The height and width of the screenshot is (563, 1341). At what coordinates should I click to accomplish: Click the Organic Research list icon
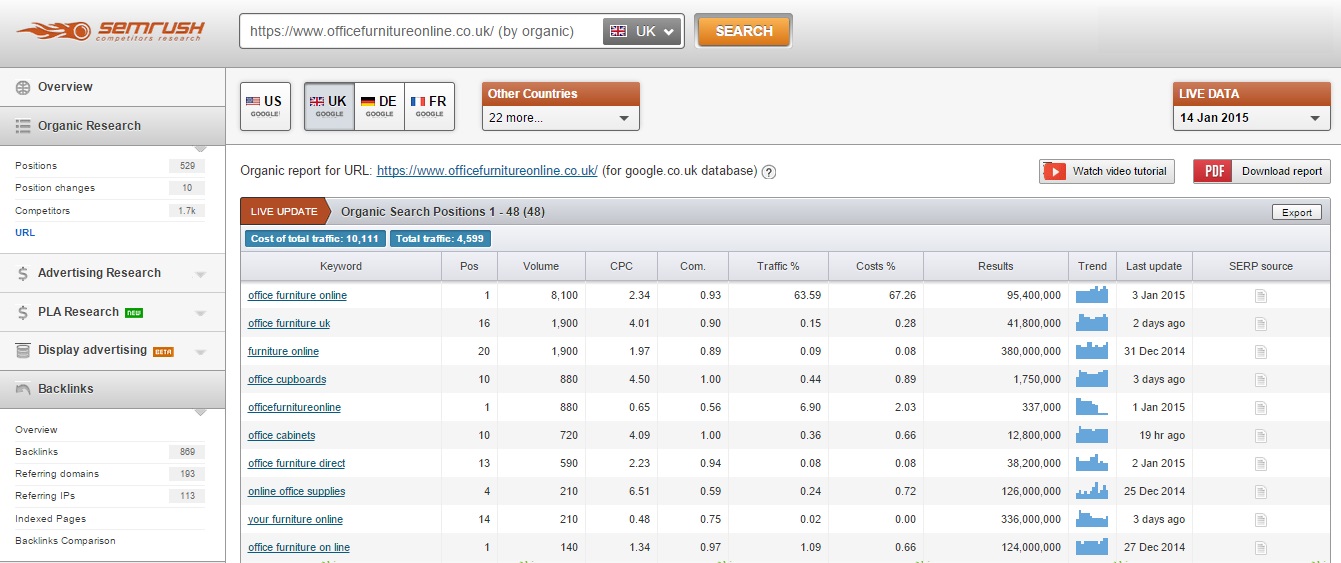tap(23, 126)
